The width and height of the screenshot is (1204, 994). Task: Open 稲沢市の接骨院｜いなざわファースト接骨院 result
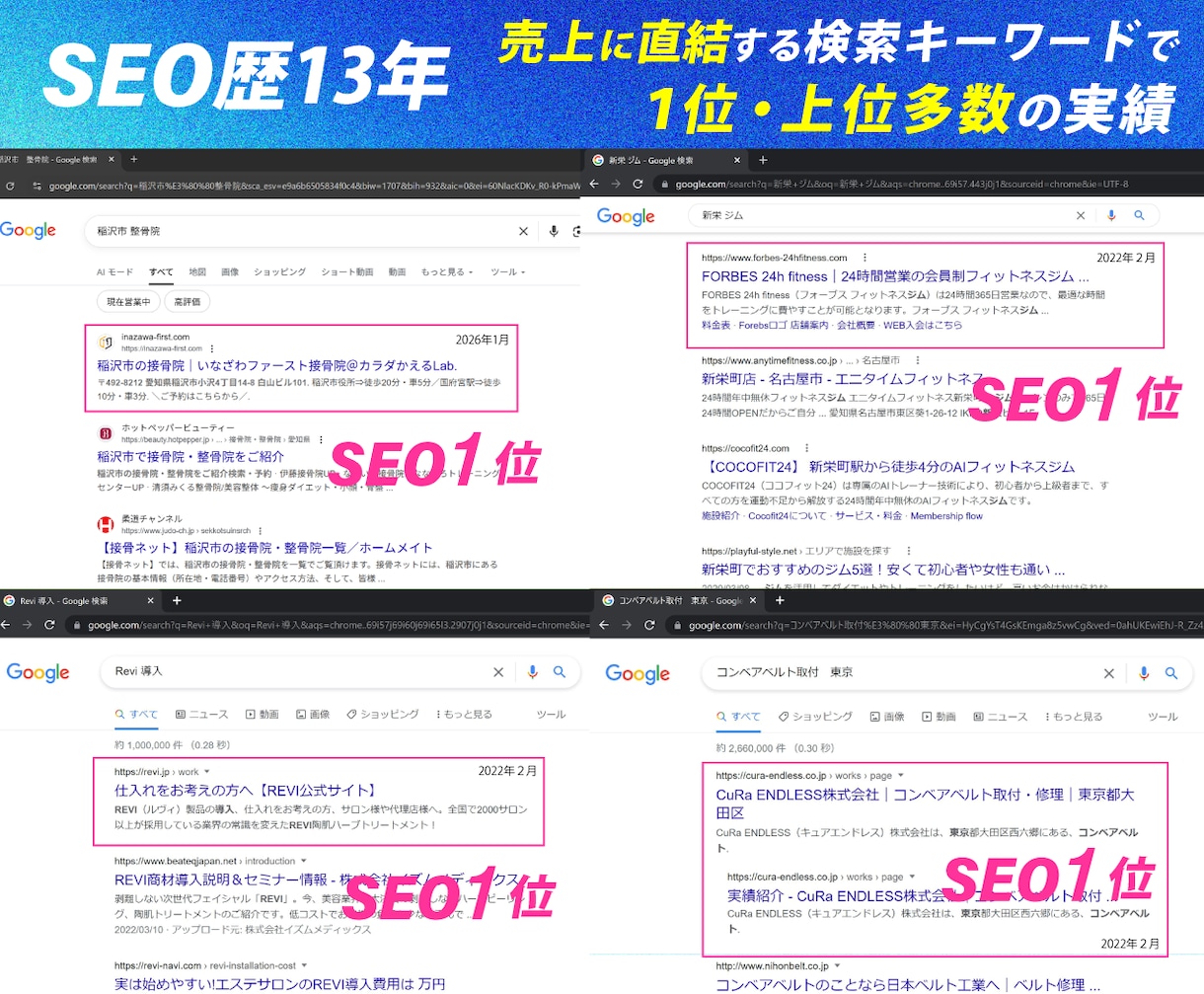coord(277,365)
